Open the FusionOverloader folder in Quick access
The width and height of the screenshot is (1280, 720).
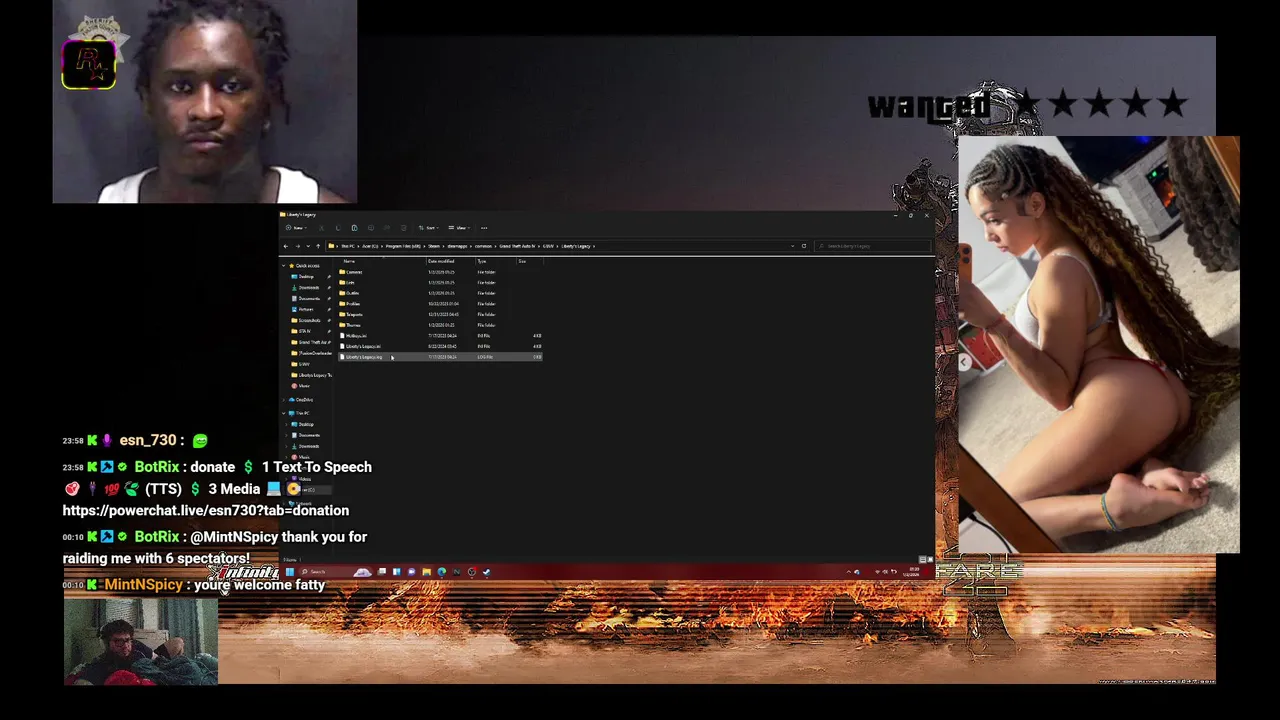(x=313, y=353)
